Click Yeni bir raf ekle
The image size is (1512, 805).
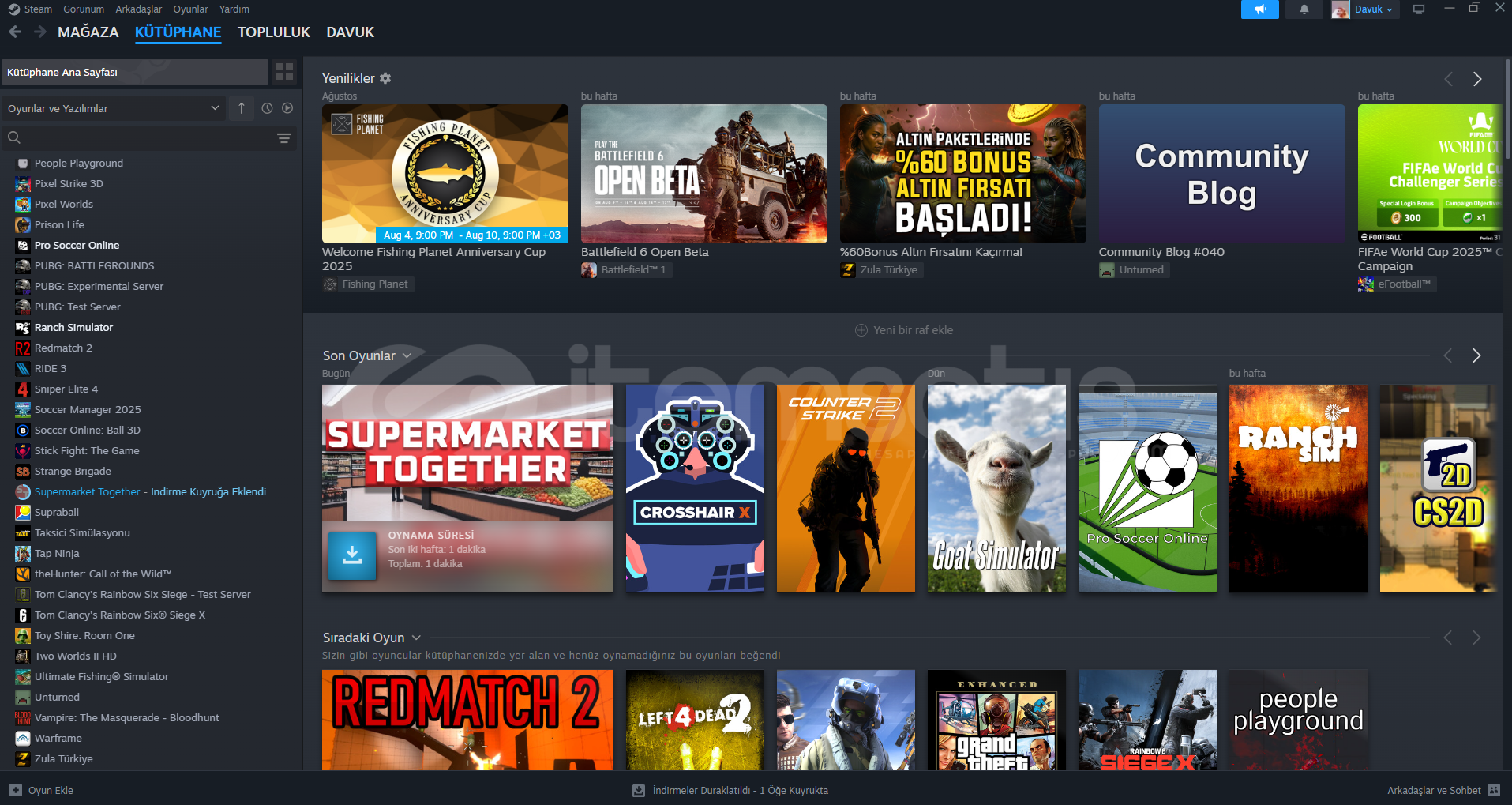point(904,330)
